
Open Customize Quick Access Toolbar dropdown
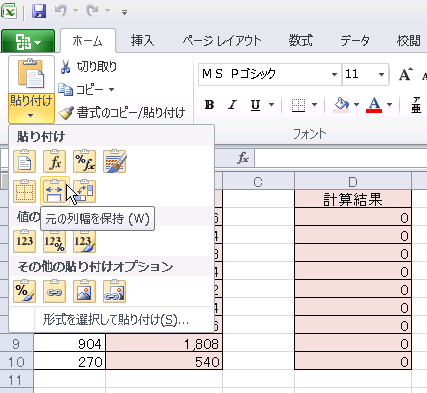click(x=124, y=13)
